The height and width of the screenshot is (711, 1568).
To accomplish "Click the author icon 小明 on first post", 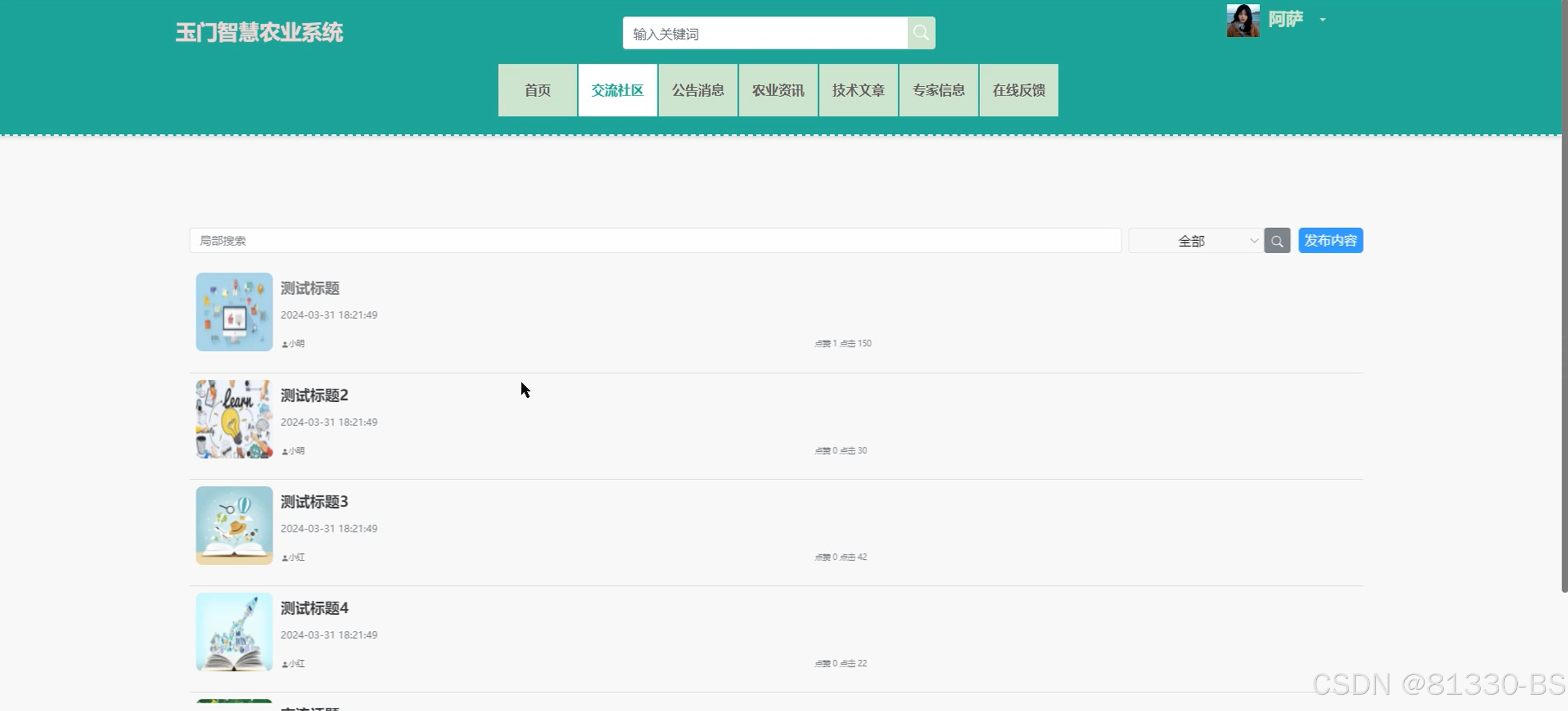I will tap(285, 344).
